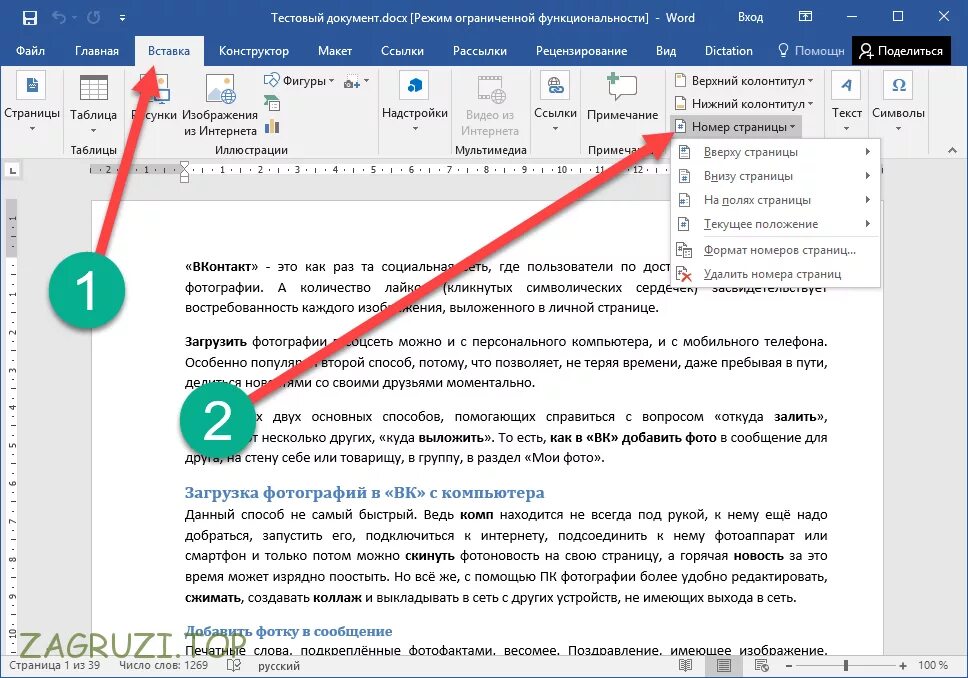
Task: Open Ribbon Display Options icon
Action: point(805,17)
